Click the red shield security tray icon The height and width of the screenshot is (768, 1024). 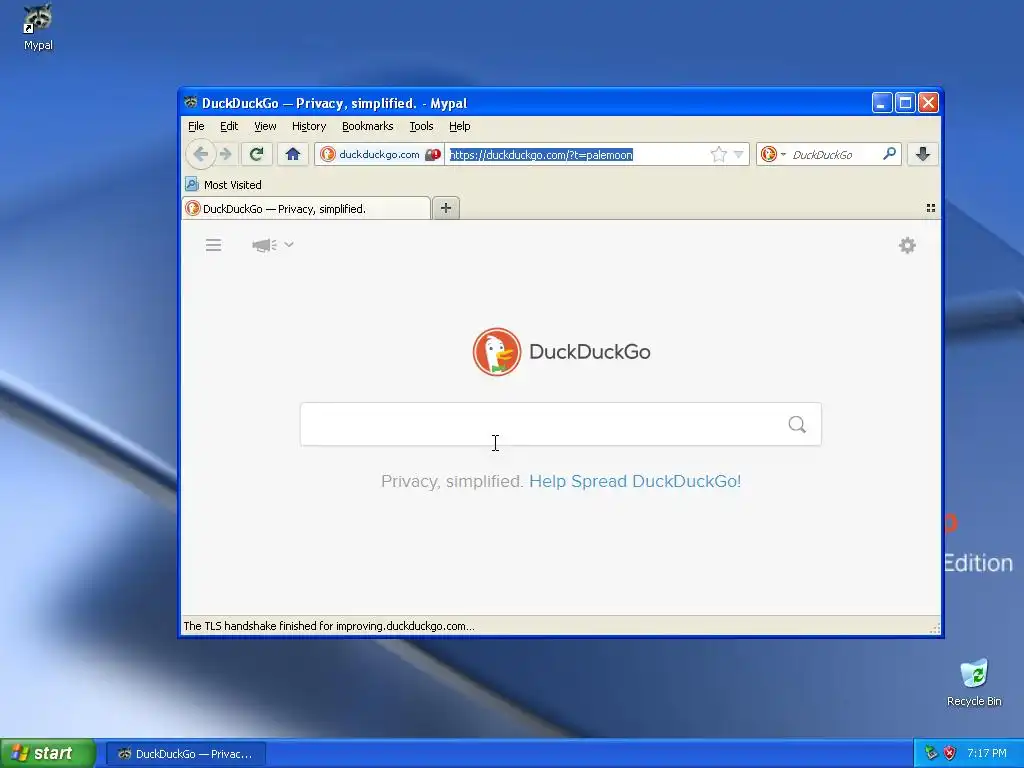point(950,753)
